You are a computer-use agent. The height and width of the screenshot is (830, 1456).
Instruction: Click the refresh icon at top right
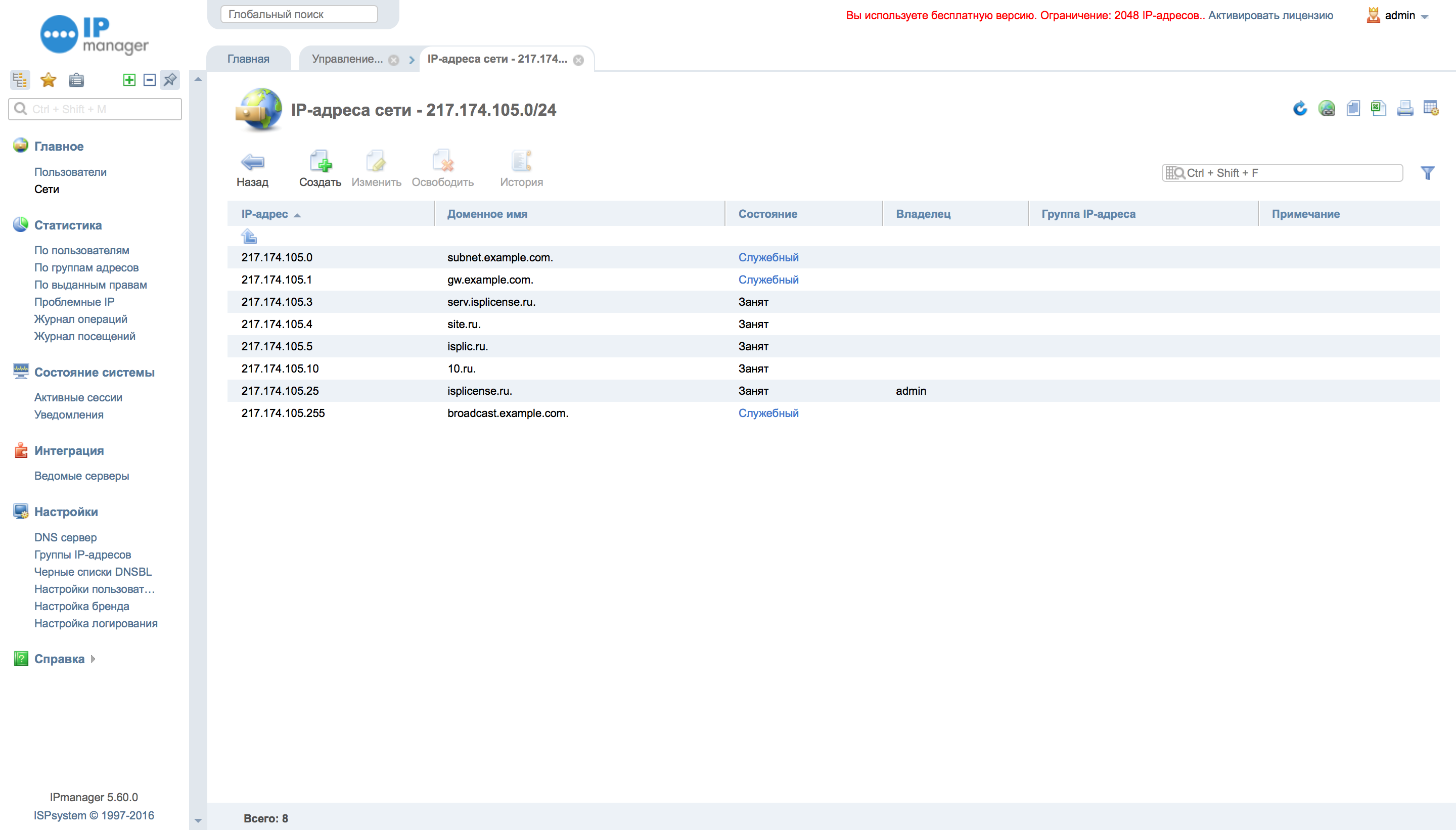point(1300,108)
